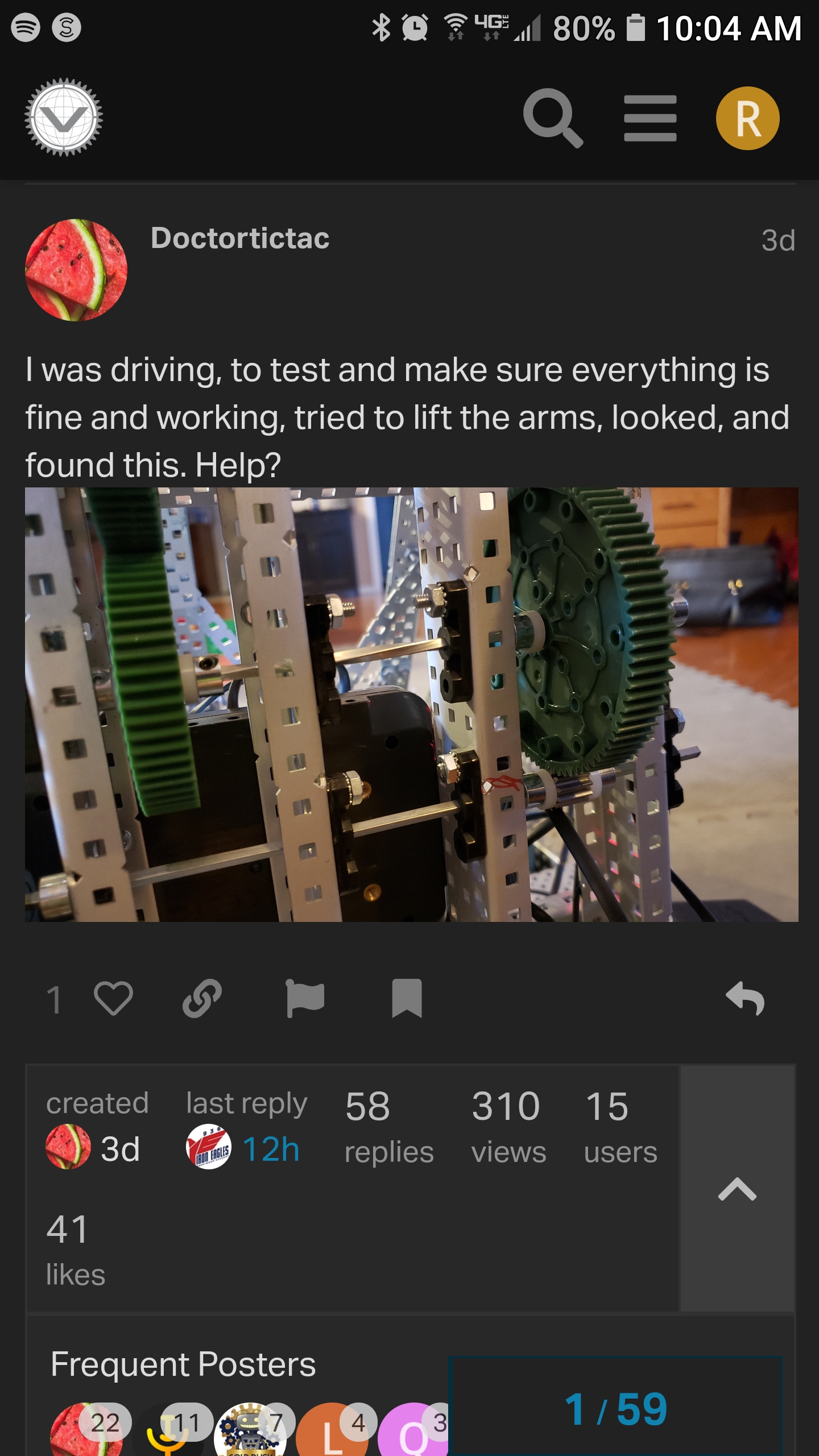Like the post with heart icon

pyautogui.click(x=113, y=998)
